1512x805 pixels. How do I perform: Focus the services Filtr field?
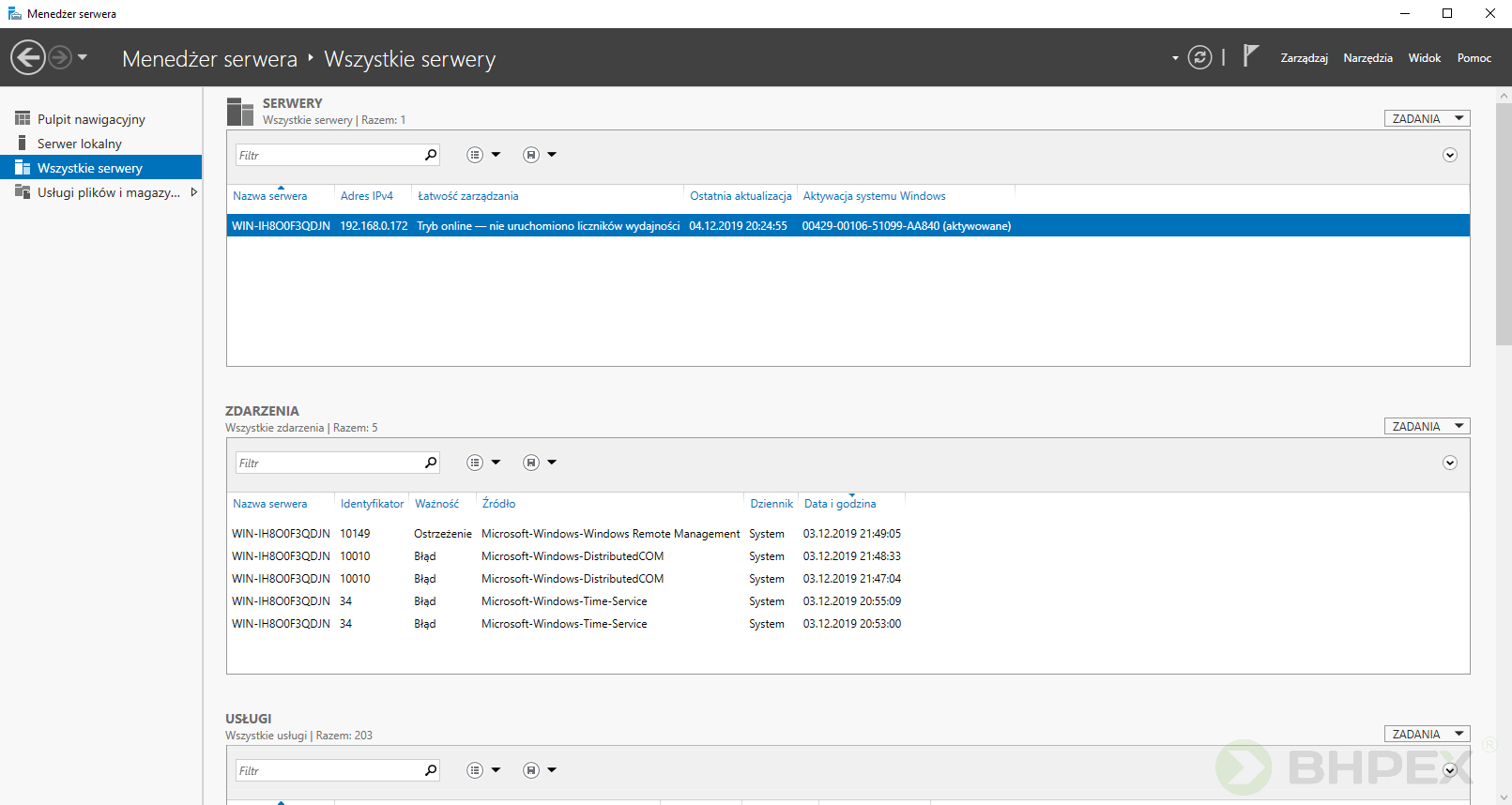pyautogui.click(x=328, y=770)
